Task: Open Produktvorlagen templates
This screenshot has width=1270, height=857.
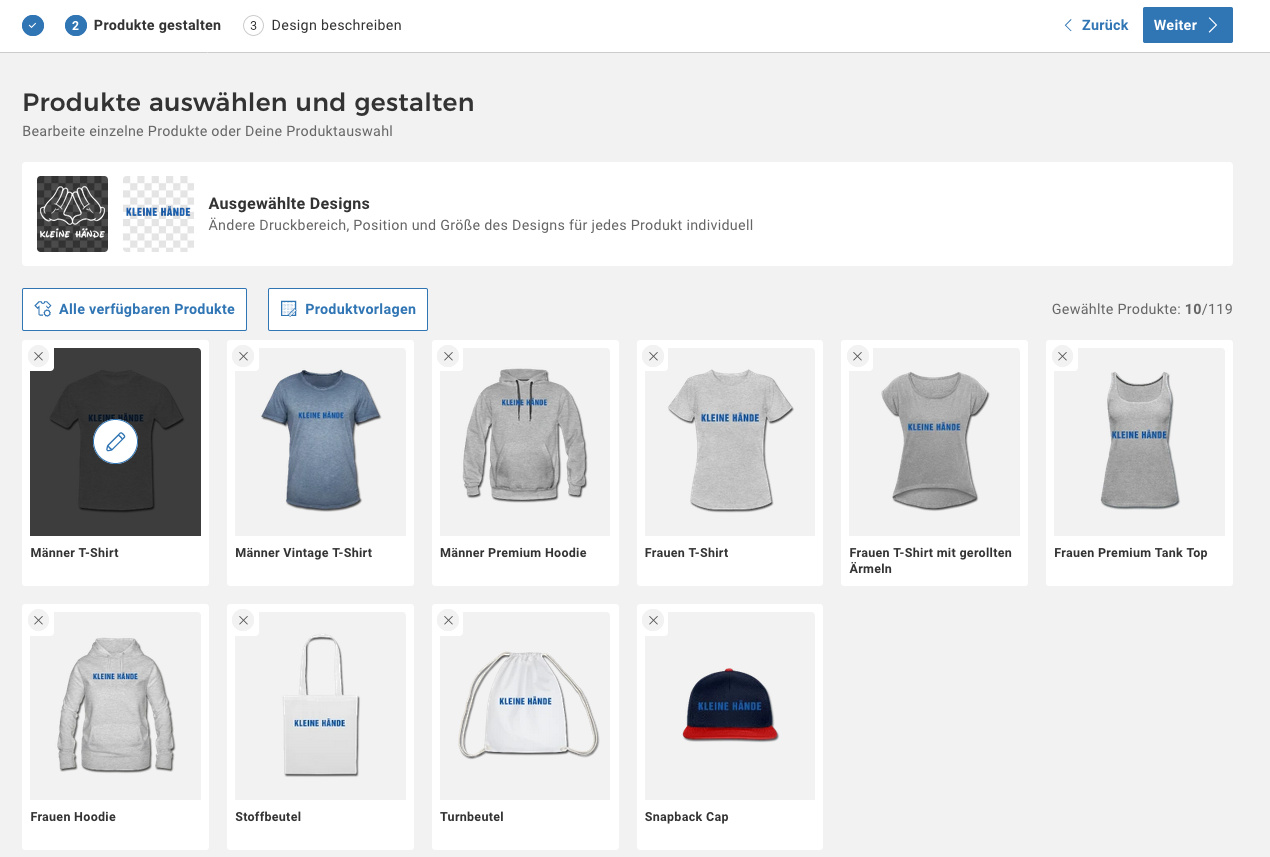Action: pyautogui.click(x=348, y=309)
